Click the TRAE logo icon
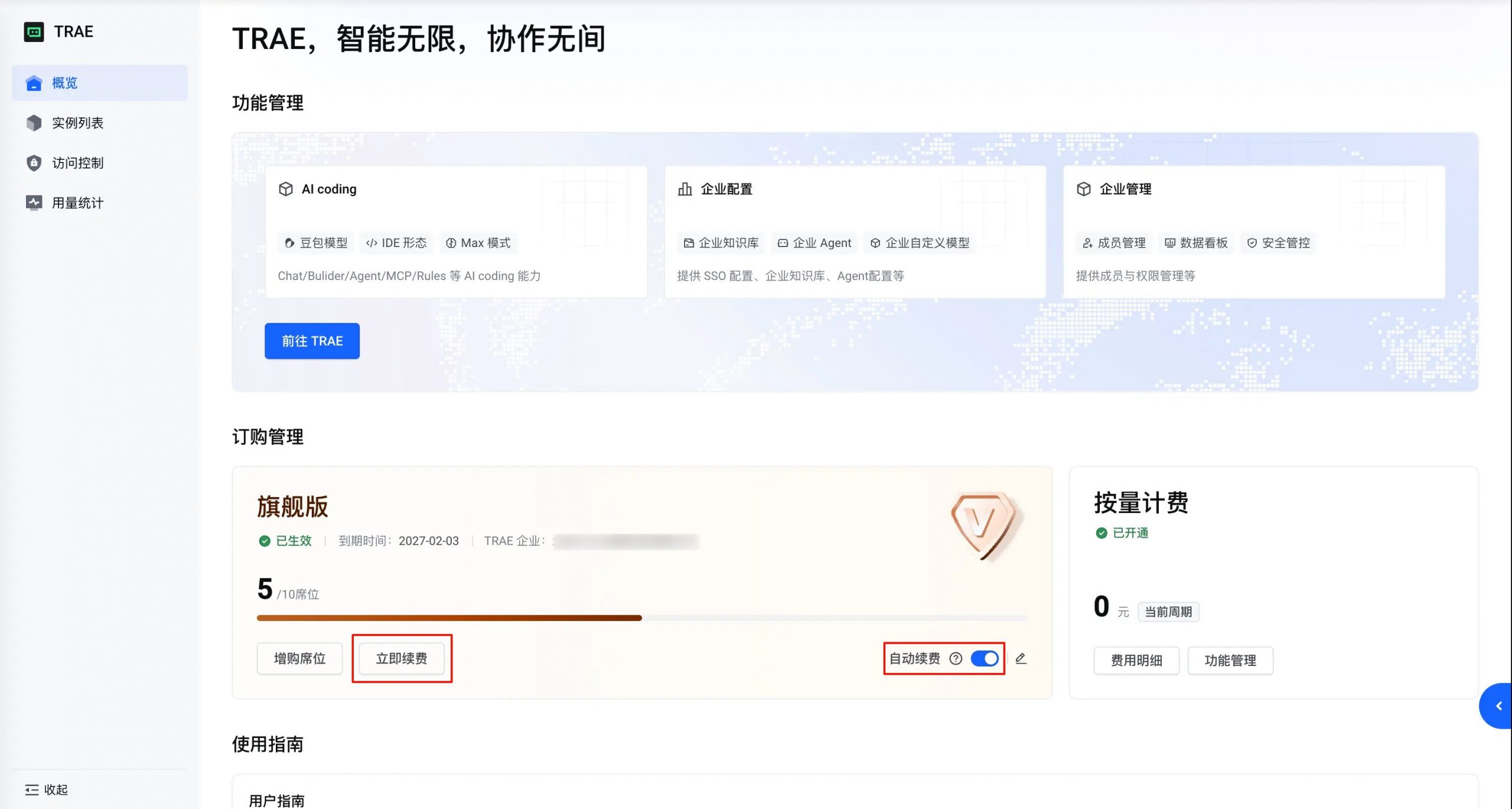This screenshot has height=809, width=1512. coord(34,31)
